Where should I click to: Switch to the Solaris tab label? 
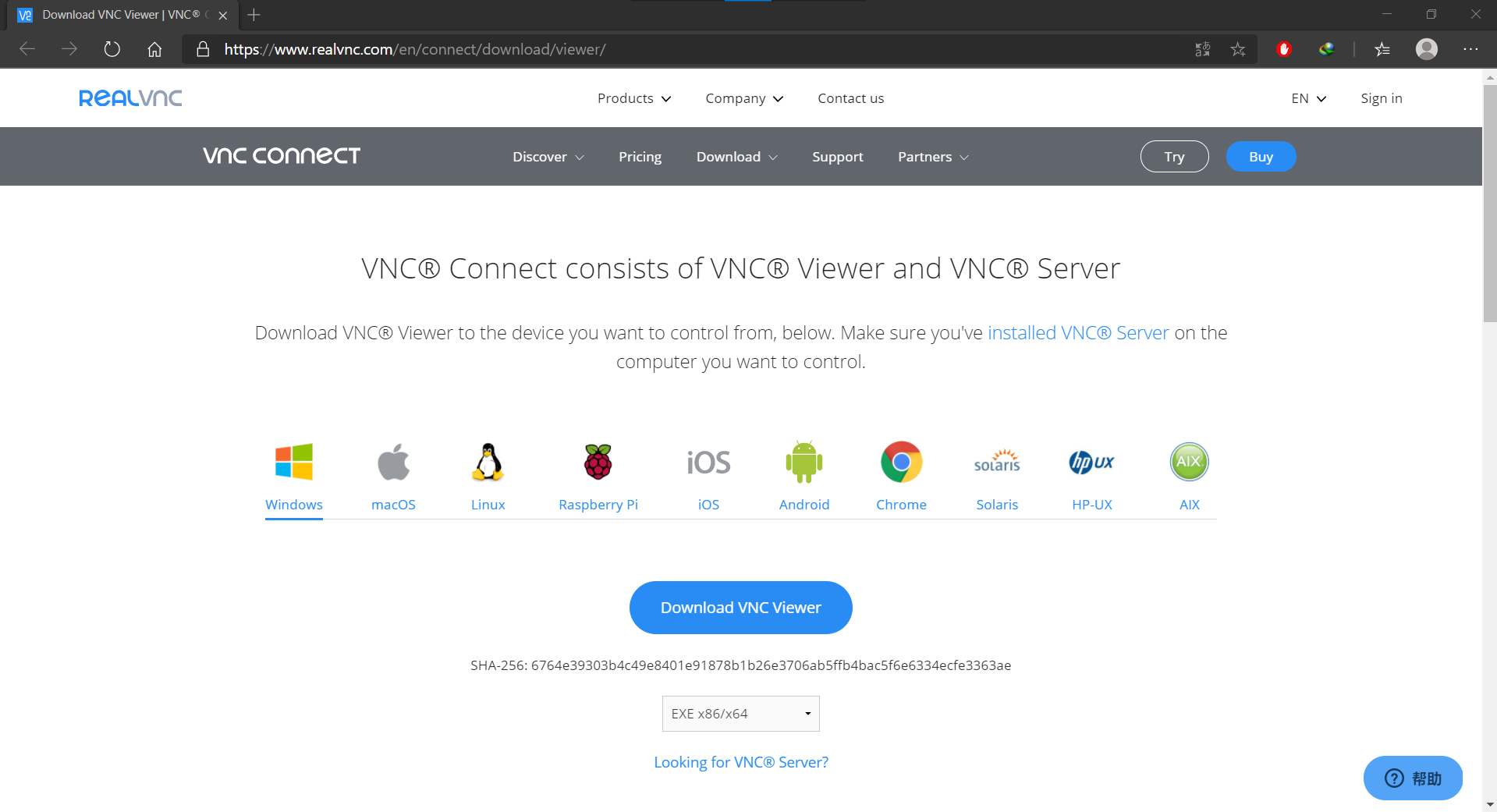click(x=997, y=505)
